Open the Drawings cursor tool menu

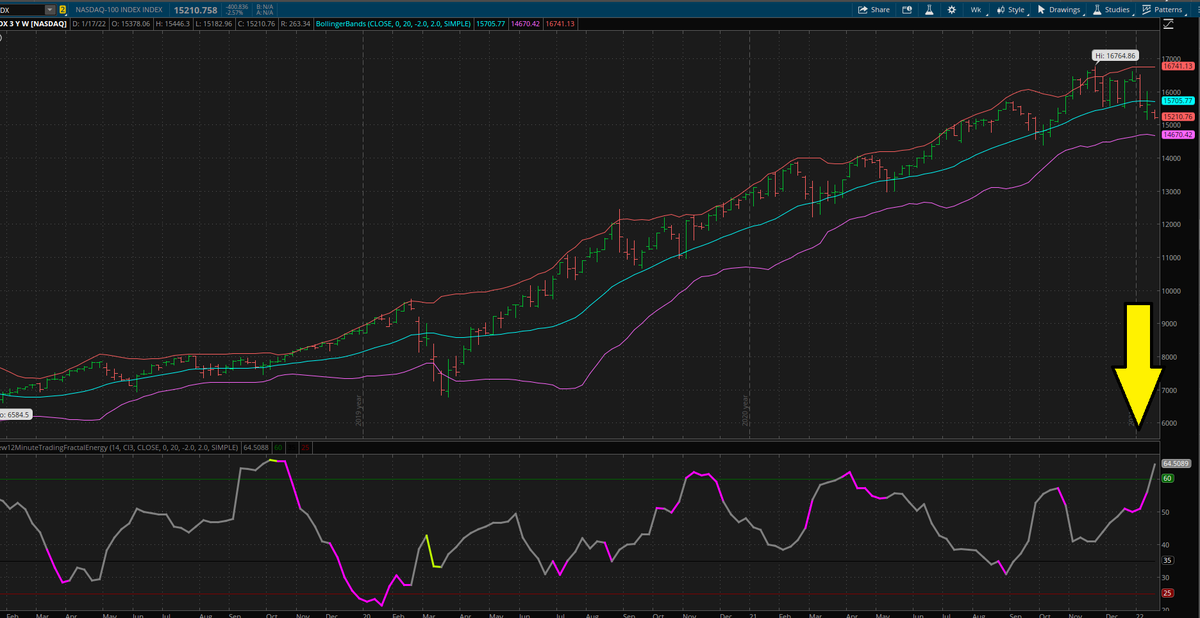pyautogui.click(x=1060, y=10)
